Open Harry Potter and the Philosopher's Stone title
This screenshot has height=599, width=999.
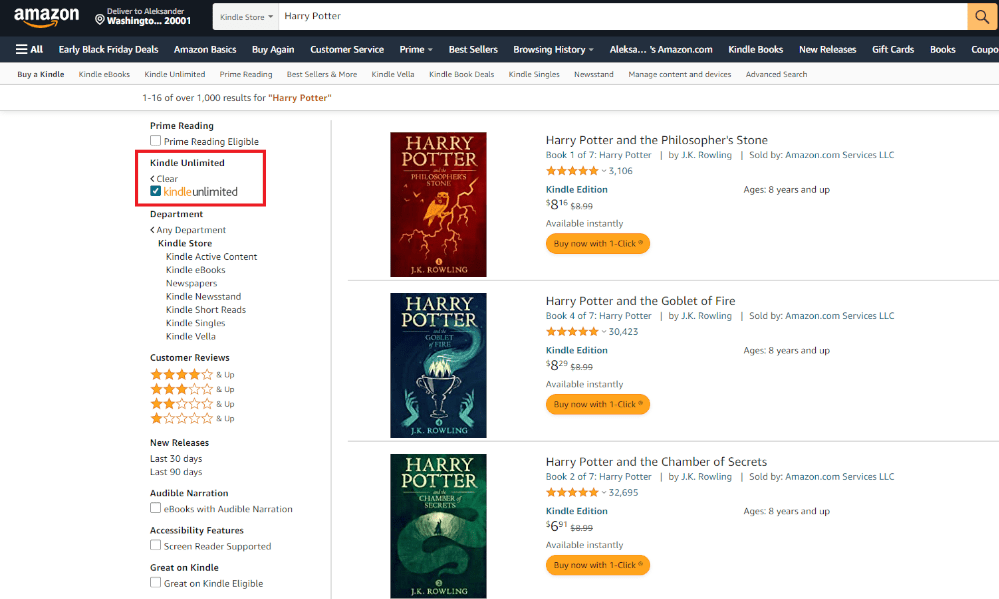coord(657,140)
